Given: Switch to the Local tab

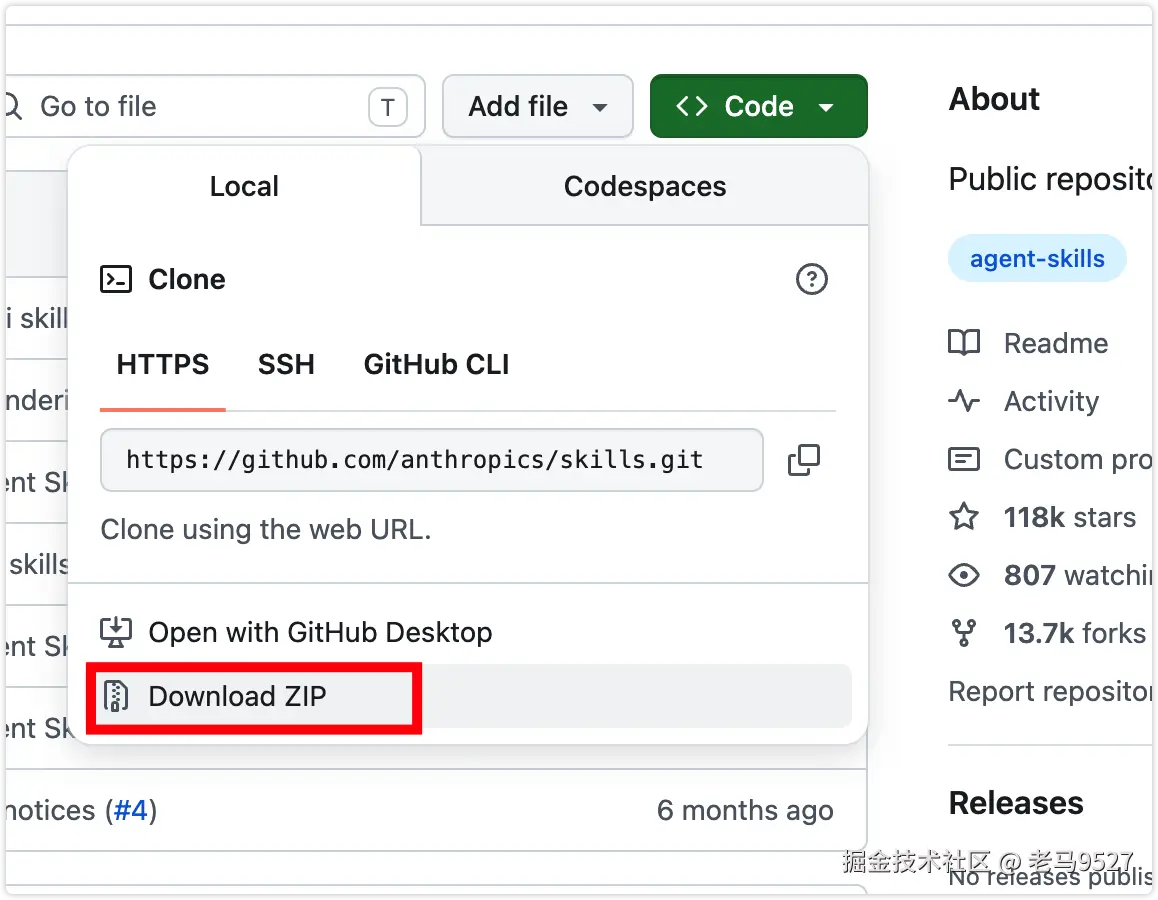Looking at the screenshot, I should click(x=244, y=186).
